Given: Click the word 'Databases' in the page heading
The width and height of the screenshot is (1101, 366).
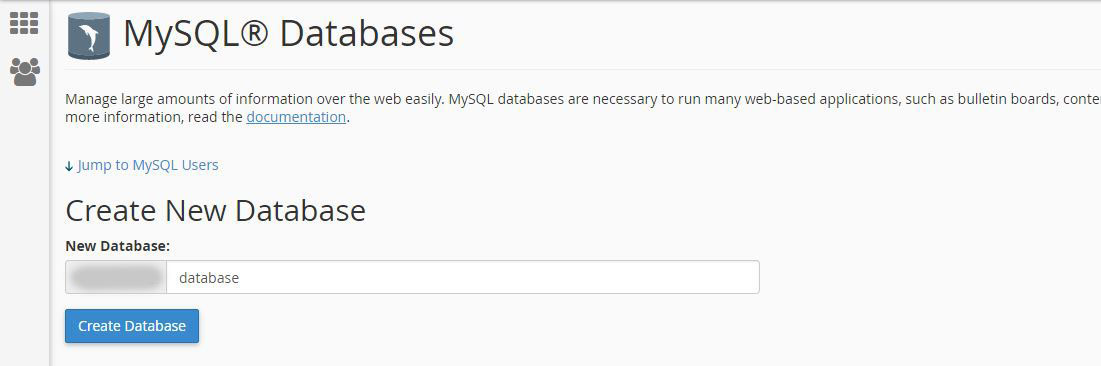Looking at the screenshot, I should pos(367,34).
